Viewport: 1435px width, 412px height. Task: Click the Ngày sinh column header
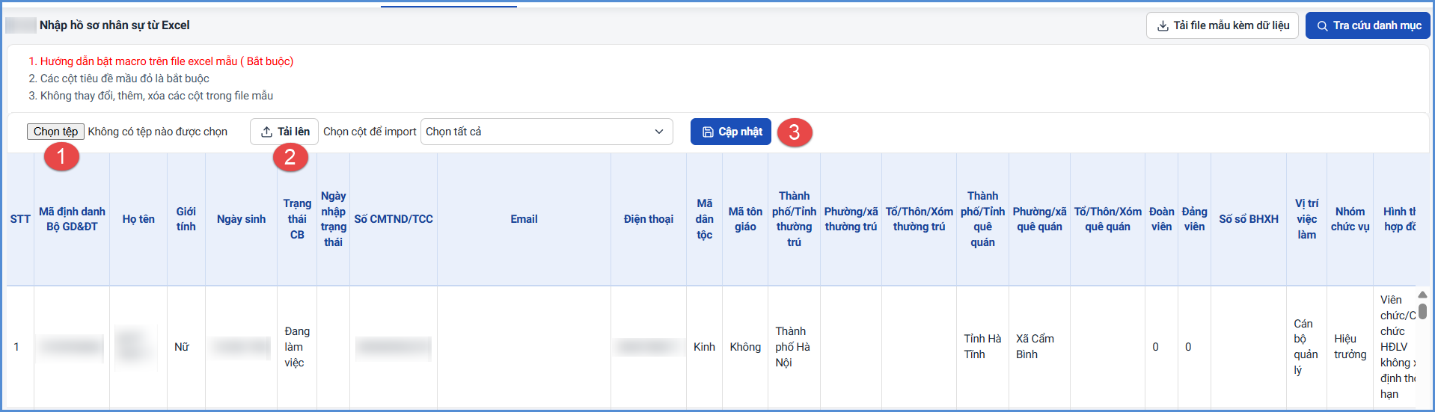pos(240,219)
